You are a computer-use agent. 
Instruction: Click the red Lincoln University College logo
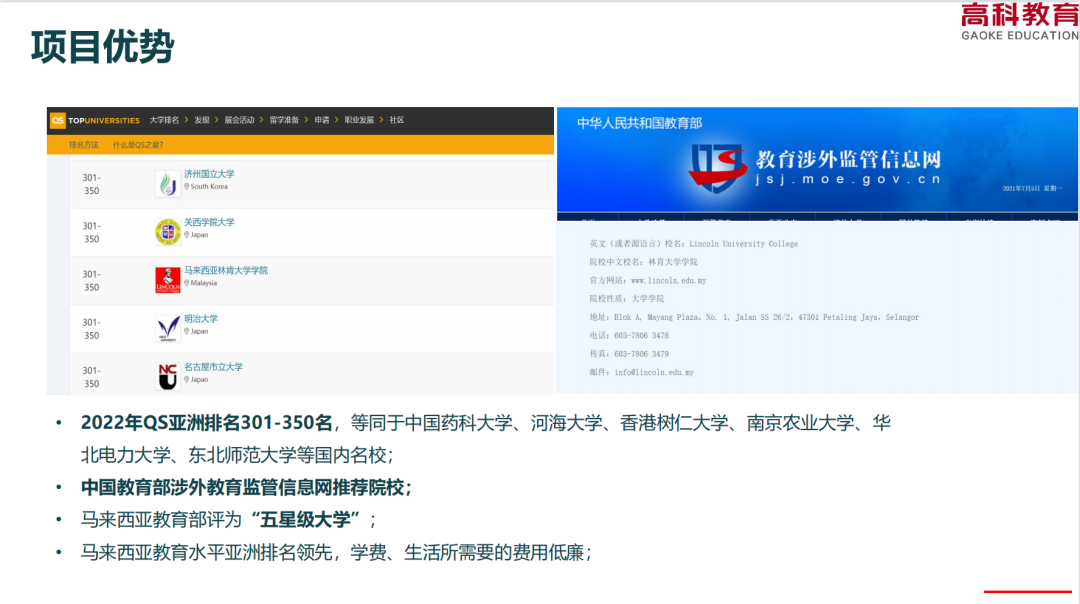(167, 280)
